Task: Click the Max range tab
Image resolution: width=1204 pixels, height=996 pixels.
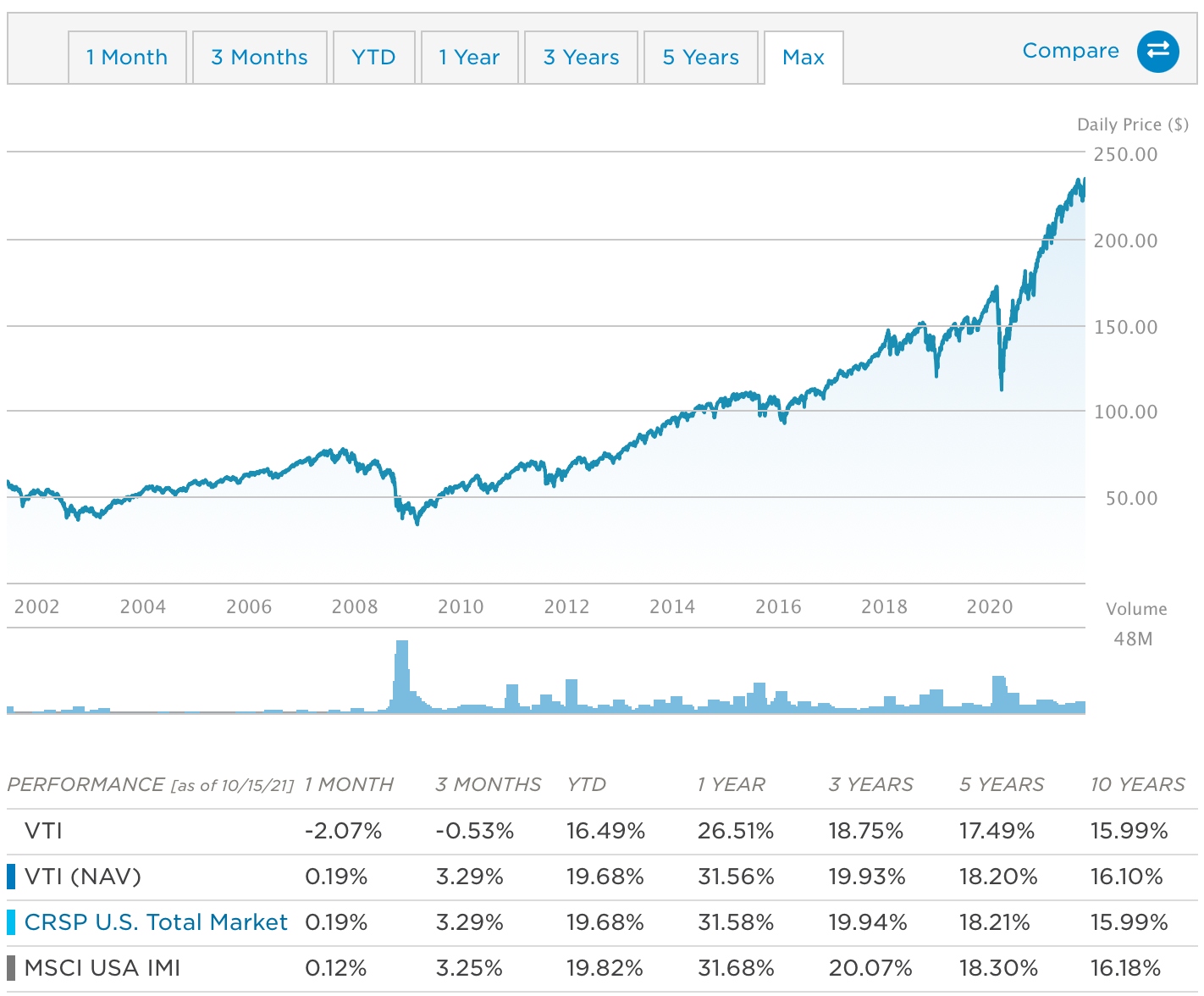Action: (804, 58)
